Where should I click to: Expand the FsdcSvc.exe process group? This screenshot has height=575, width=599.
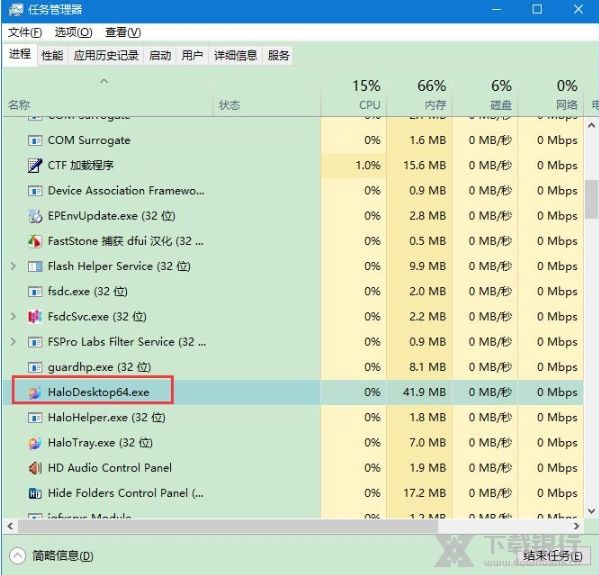coord(13,316)
